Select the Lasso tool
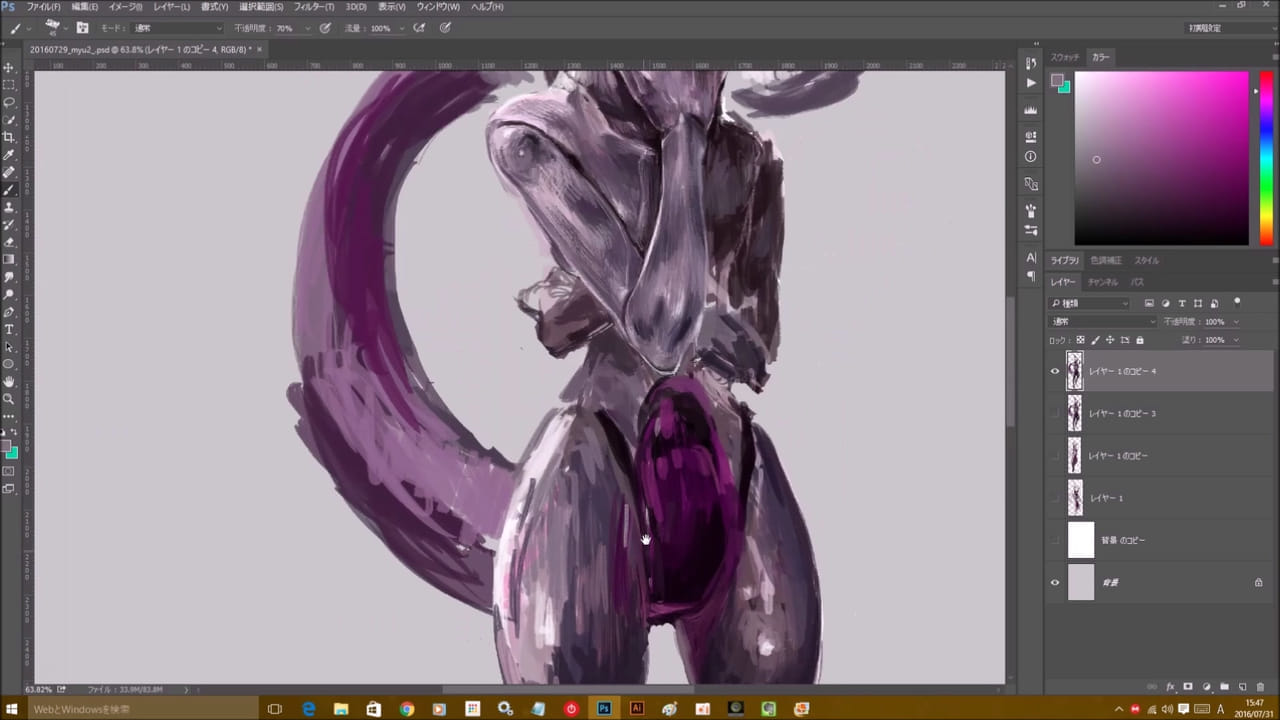Viewport: 1280px width, 720px height. tap(9, 102)
